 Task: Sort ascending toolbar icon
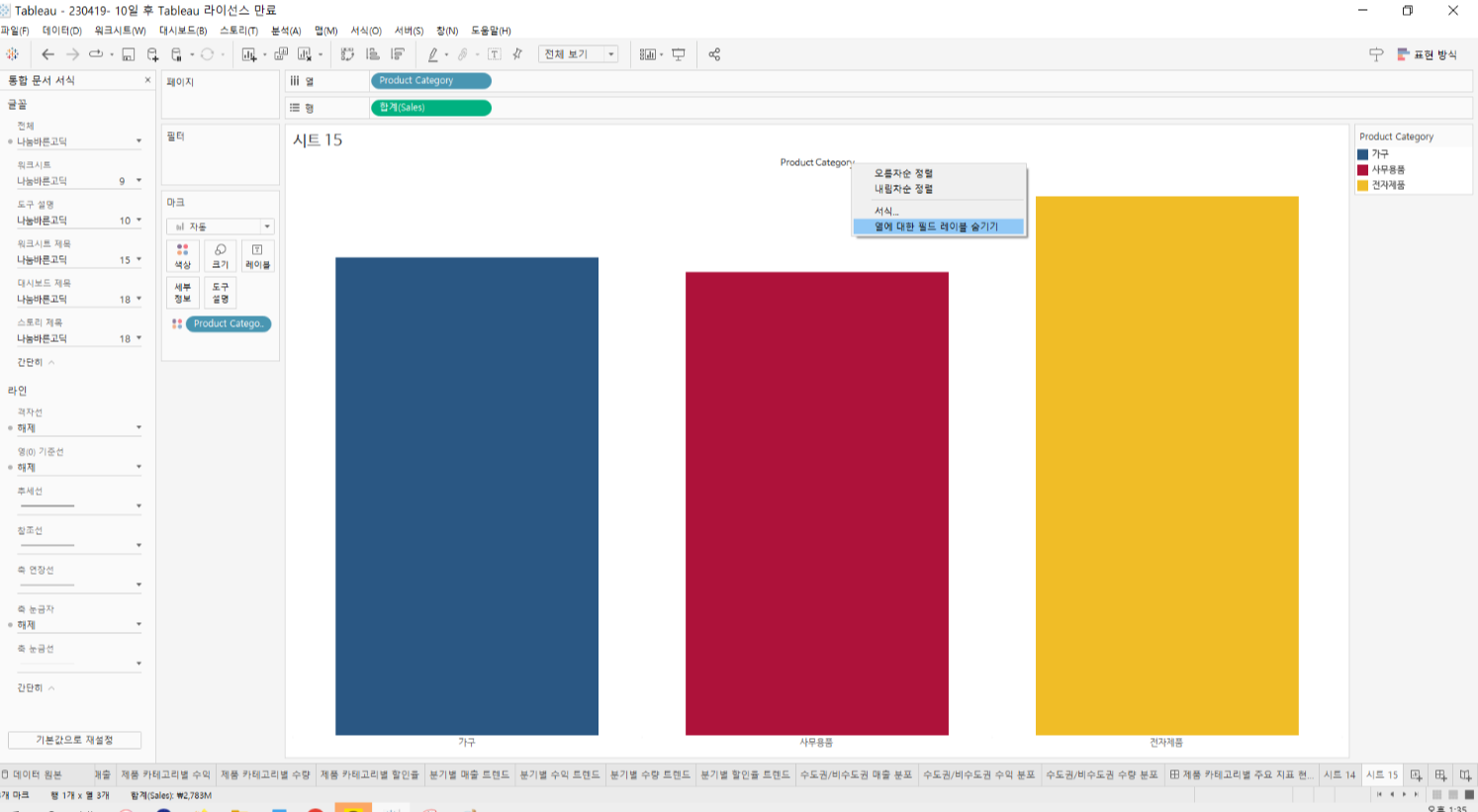point(373,54)
